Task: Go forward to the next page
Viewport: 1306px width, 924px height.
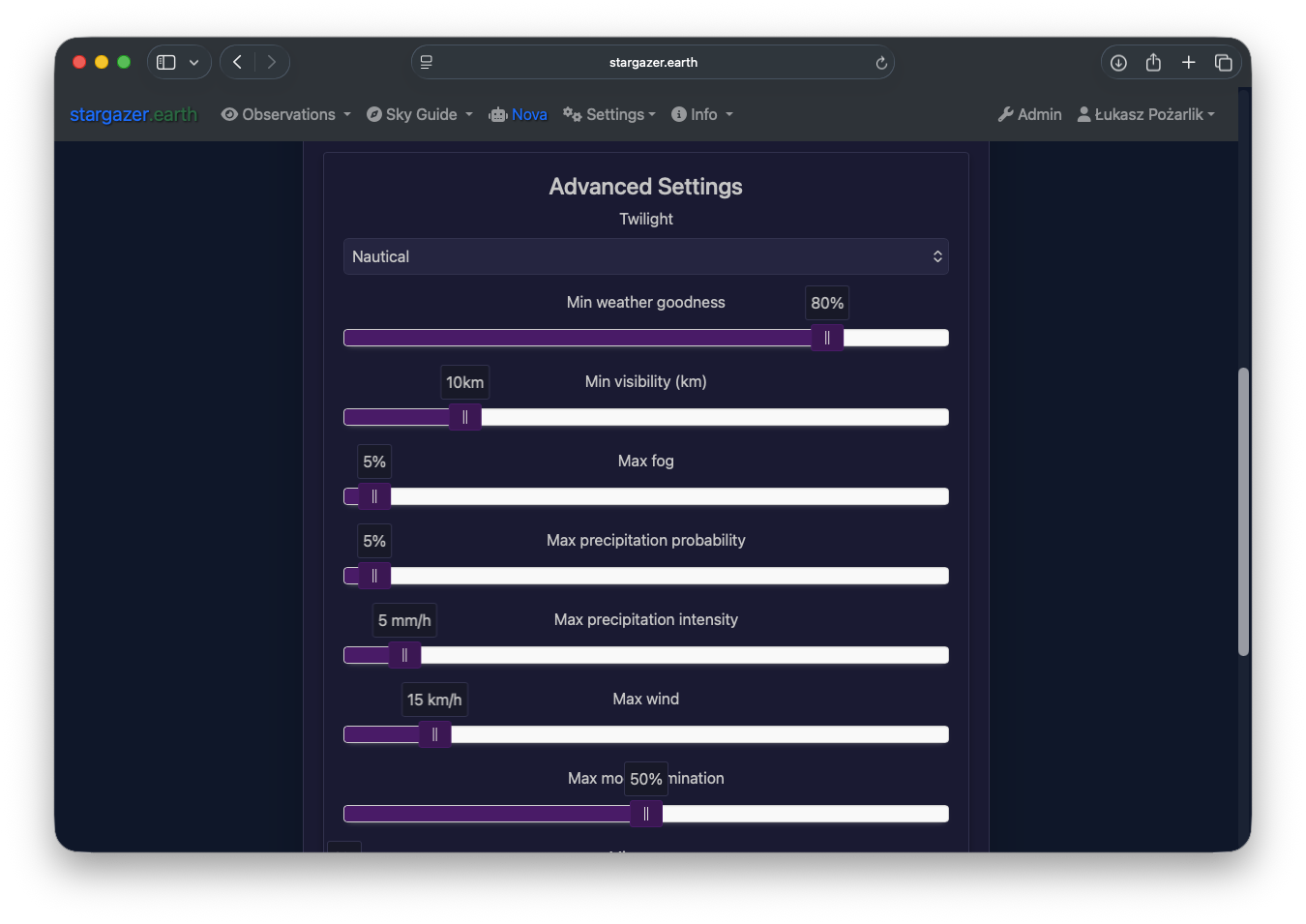Action: [272, 62]
